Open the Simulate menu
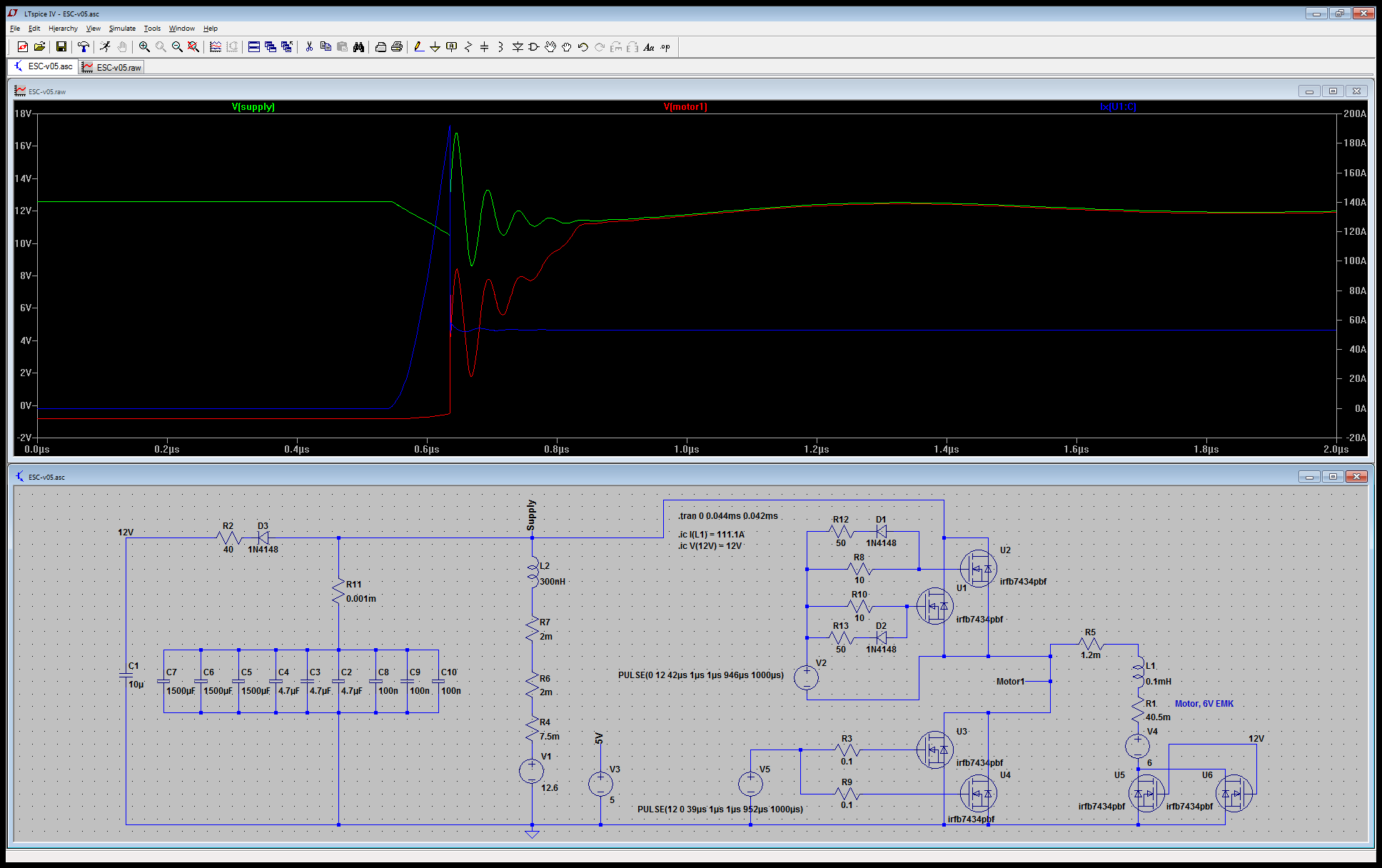 122,29
